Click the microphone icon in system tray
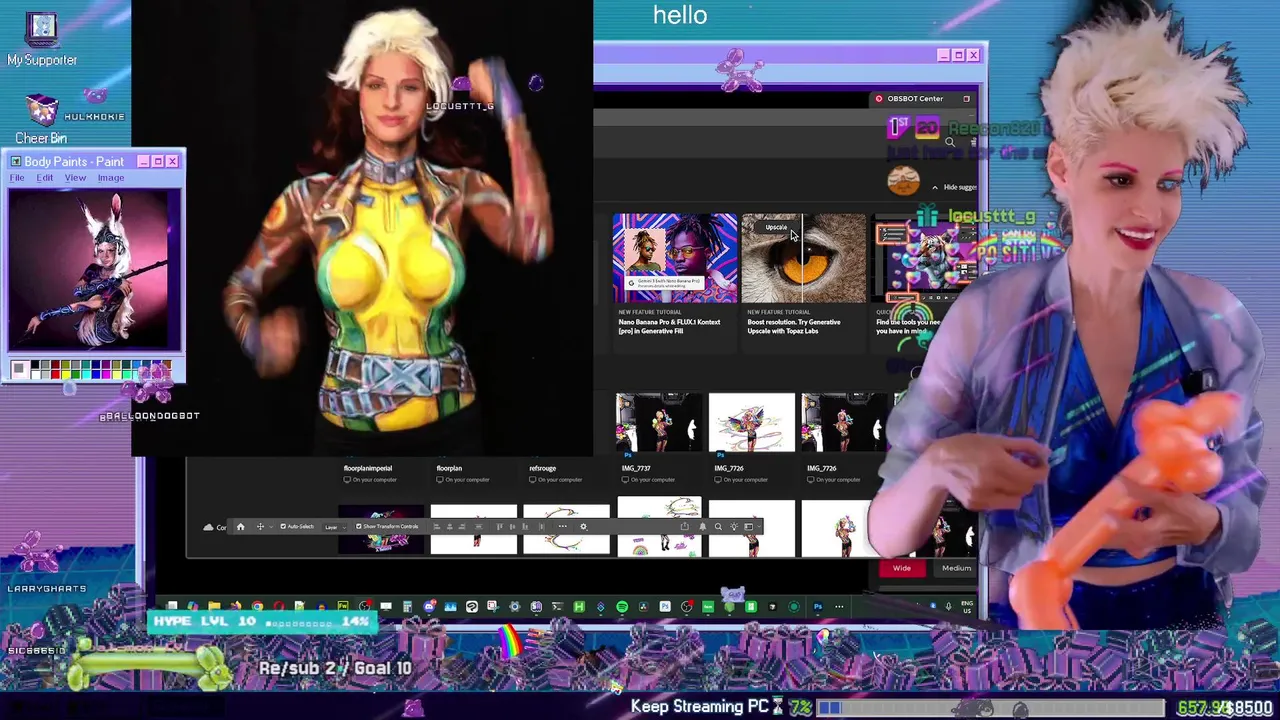1280x720 pixels. [949, 606]
